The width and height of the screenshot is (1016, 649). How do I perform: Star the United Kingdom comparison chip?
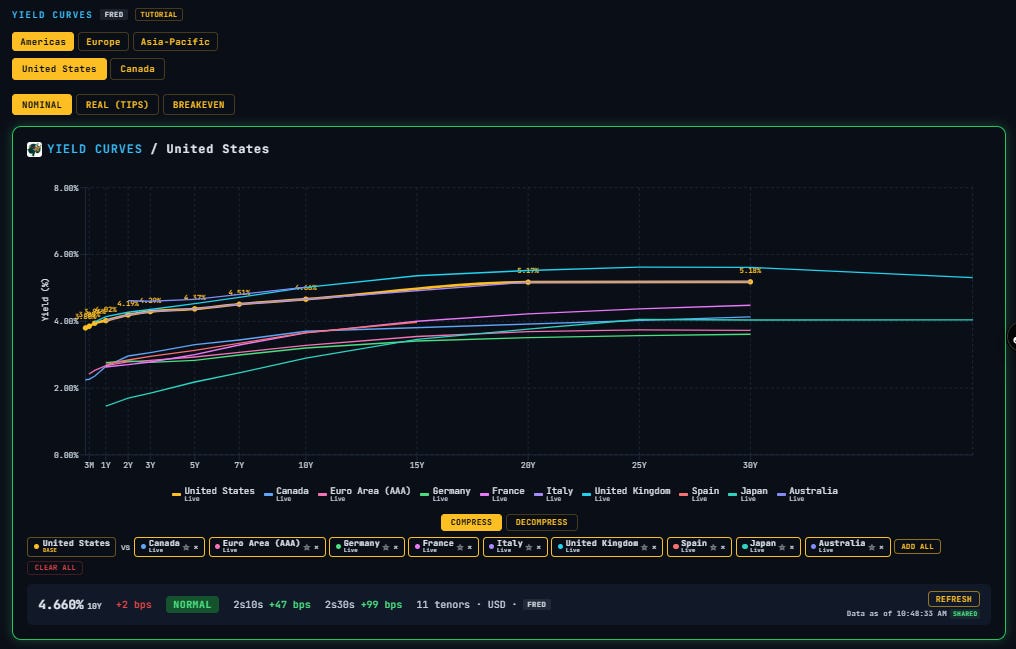pos(644,547)
